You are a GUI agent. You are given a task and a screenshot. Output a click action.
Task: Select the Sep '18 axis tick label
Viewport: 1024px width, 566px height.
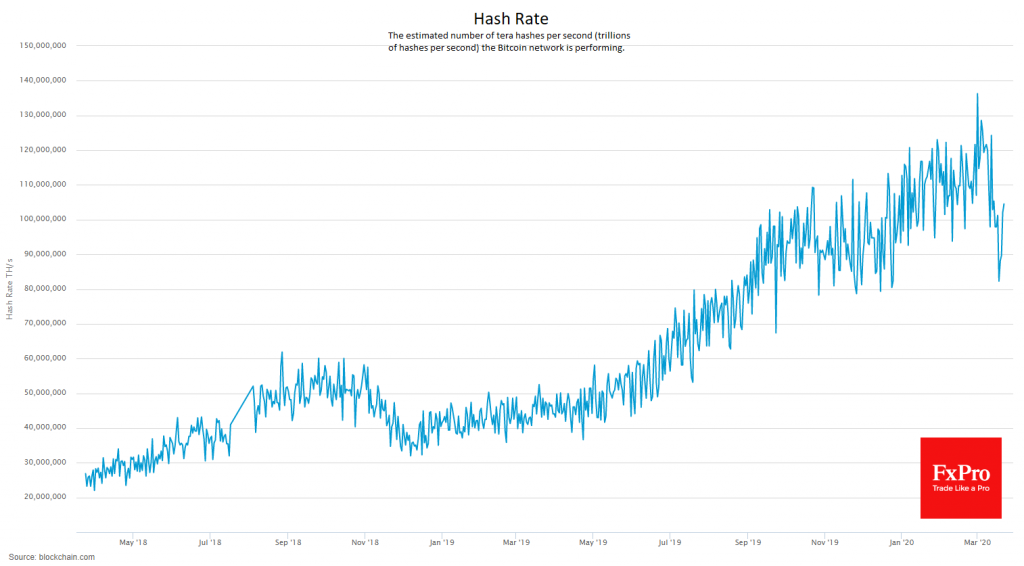pos(288,543)
